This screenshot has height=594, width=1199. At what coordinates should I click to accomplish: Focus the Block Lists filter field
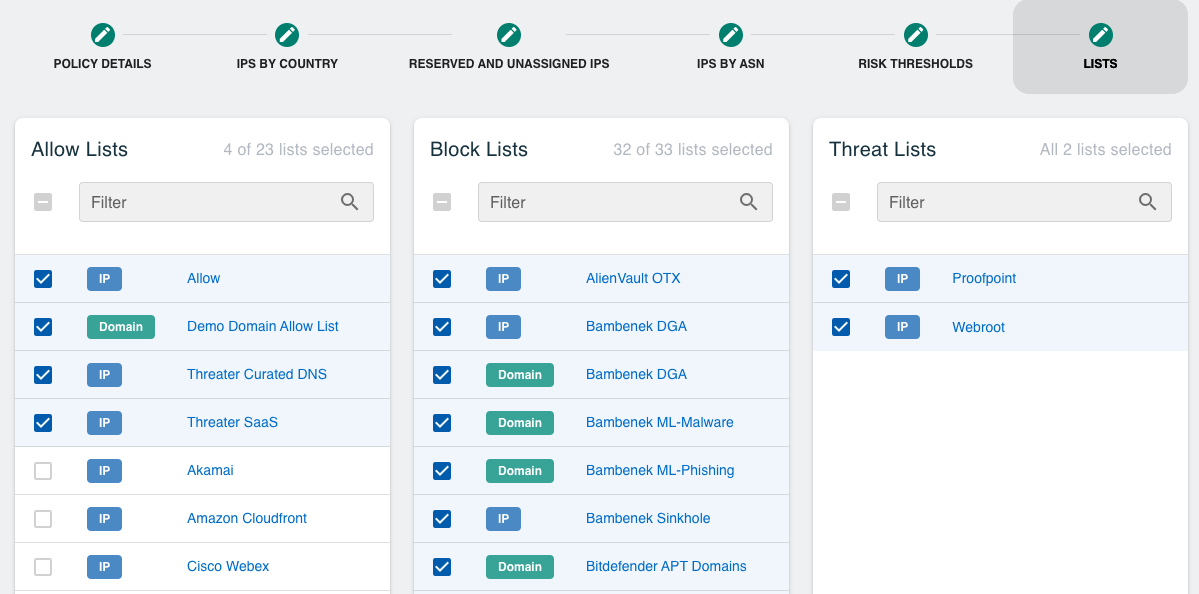click(625, 202)
